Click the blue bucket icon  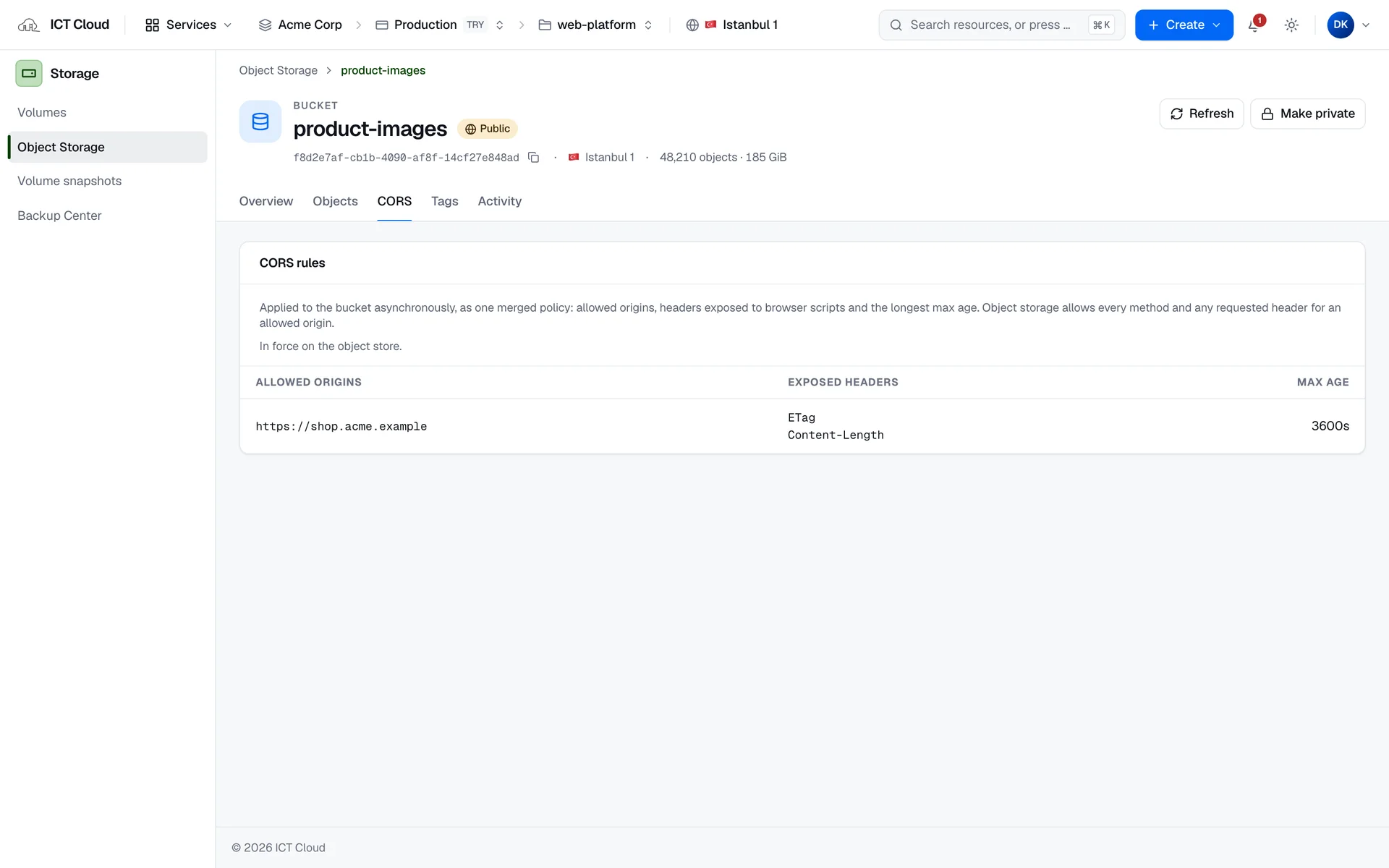click(x=260, y=121)
